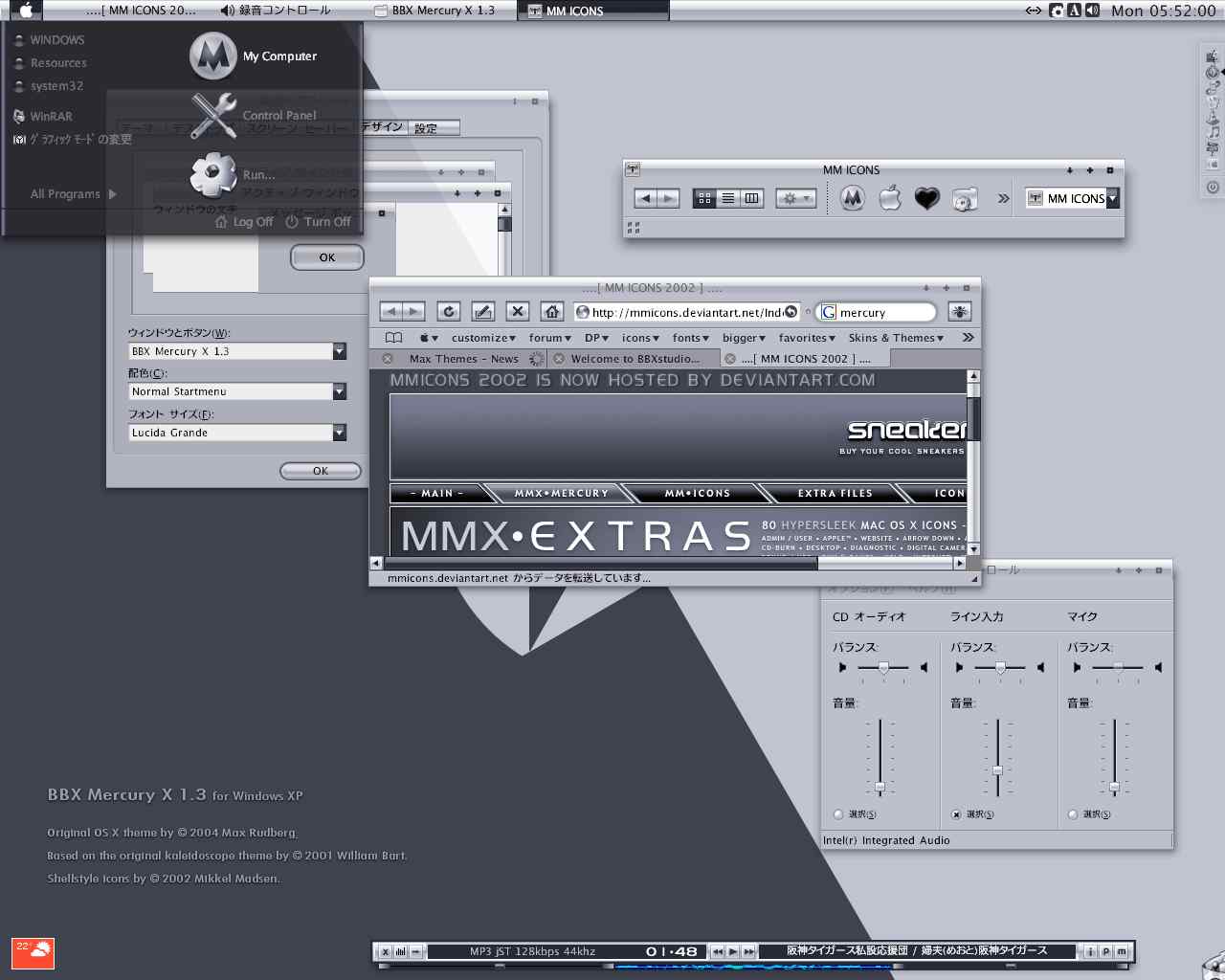Switch to Welcome to BBXstudio tab
The width and height of the screenshot is (1225, 980).
[x=635, y=359]
